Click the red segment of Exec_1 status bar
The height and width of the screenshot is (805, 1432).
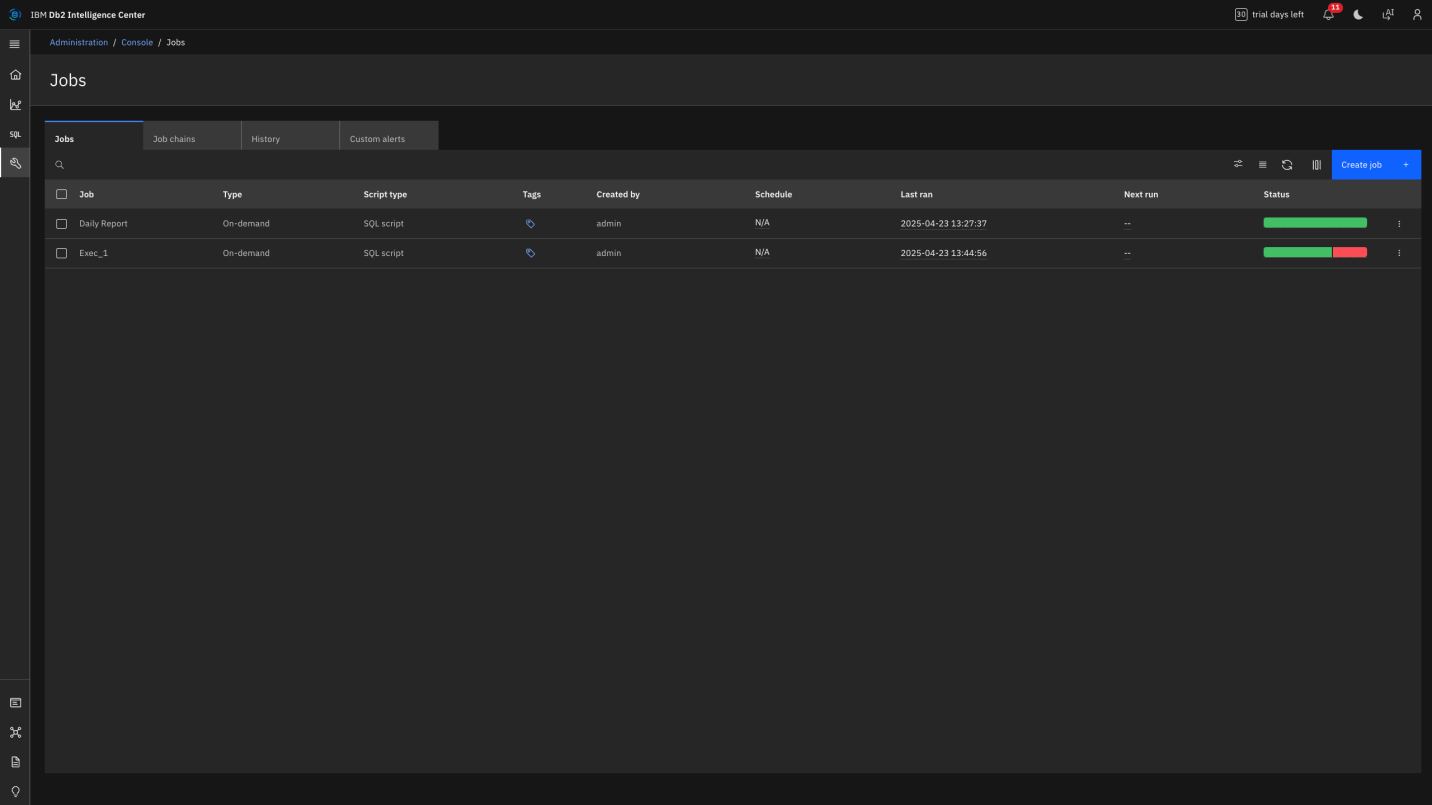coord(1350,253)
